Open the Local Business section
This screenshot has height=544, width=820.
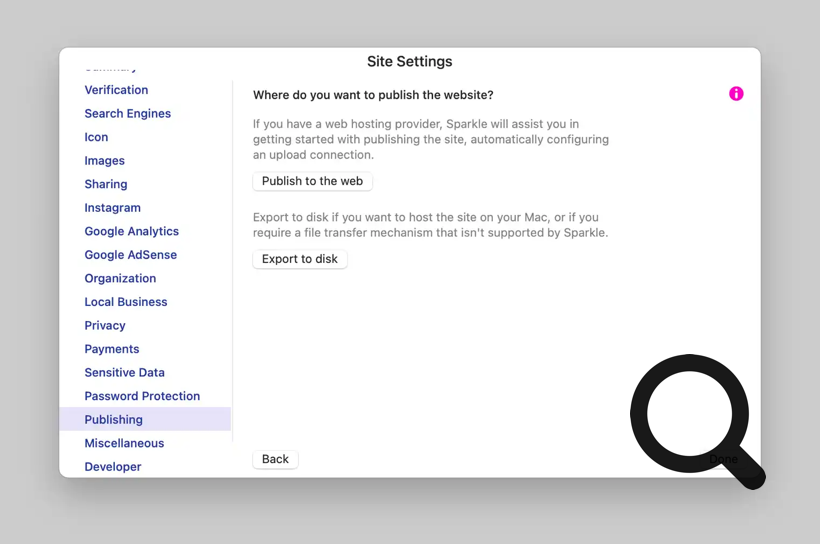click(x=125, y=302)
